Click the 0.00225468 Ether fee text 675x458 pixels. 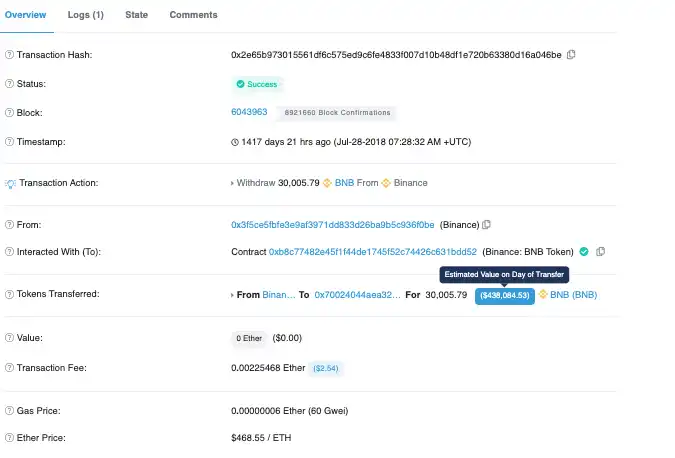point(268,368)
